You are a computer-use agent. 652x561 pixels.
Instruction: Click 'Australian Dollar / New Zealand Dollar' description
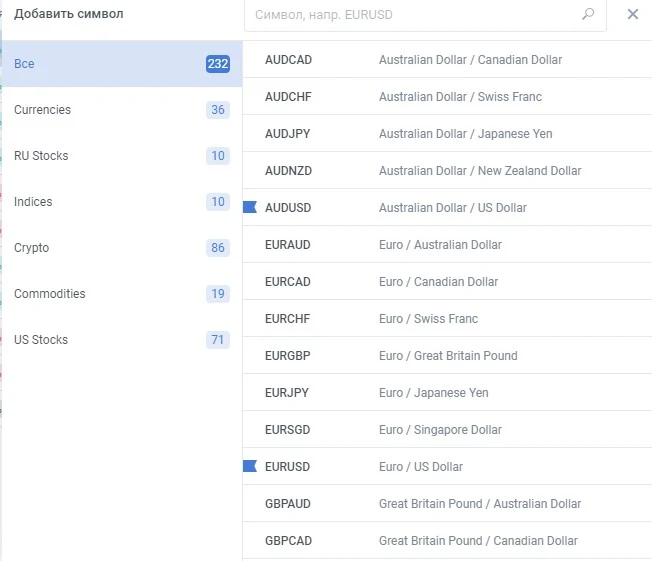pos(480,171)
